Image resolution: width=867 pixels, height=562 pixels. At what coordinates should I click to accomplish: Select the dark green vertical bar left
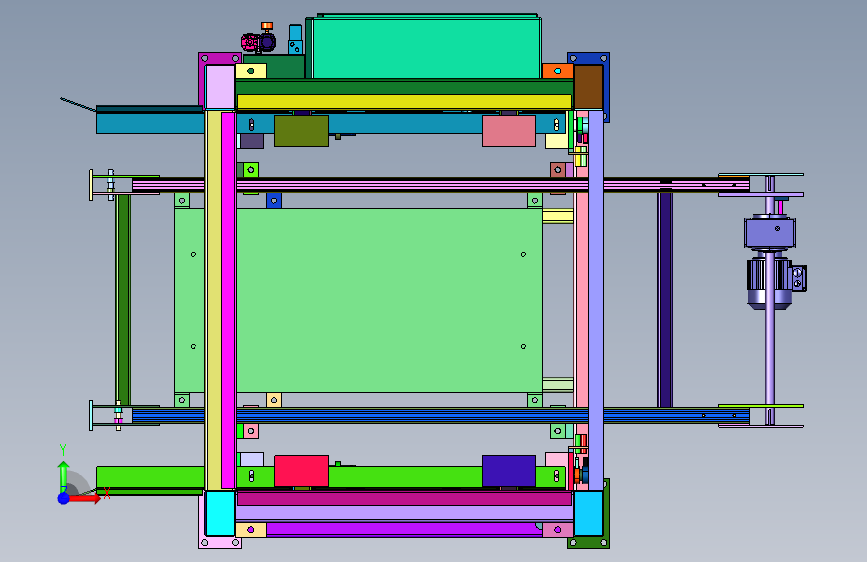click(123, 299)
